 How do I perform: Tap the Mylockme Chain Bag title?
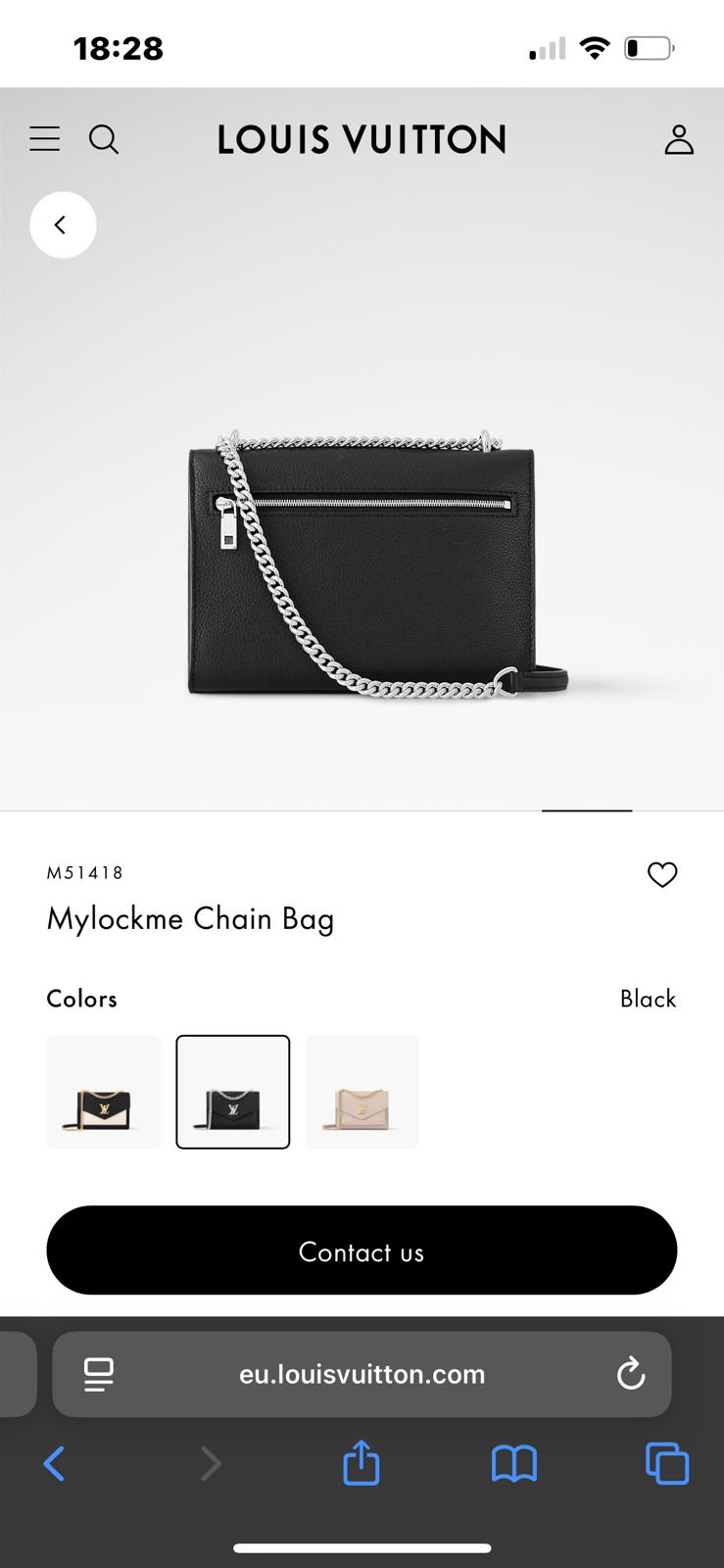pyautogui.click(x=190, y=919)
